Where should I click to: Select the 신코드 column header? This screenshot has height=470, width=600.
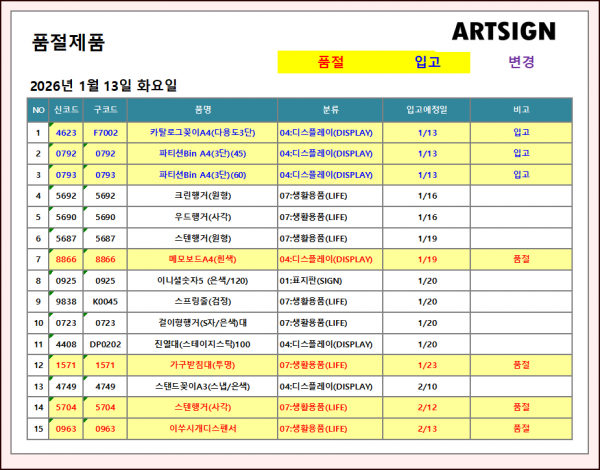pyautogui.click(x=66, y=110)
